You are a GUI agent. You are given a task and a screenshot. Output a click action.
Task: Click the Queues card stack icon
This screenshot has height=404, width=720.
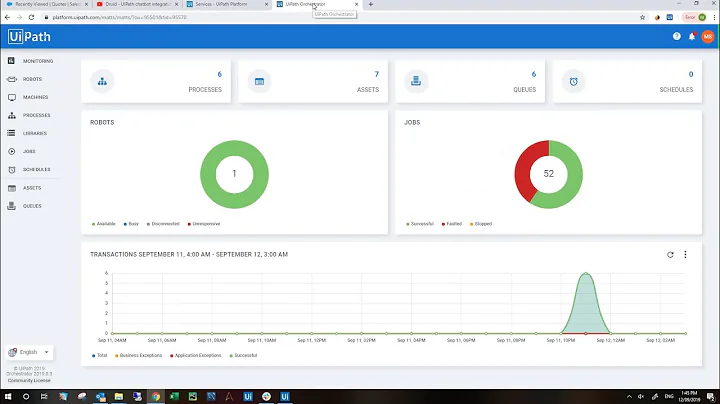pyautogui.click(x=416, y=81)
